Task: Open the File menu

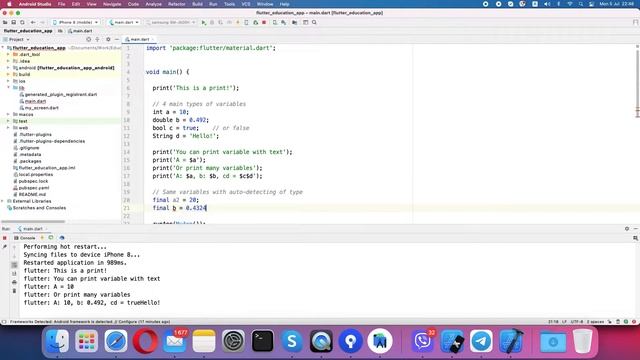Action: coord(61,4)
